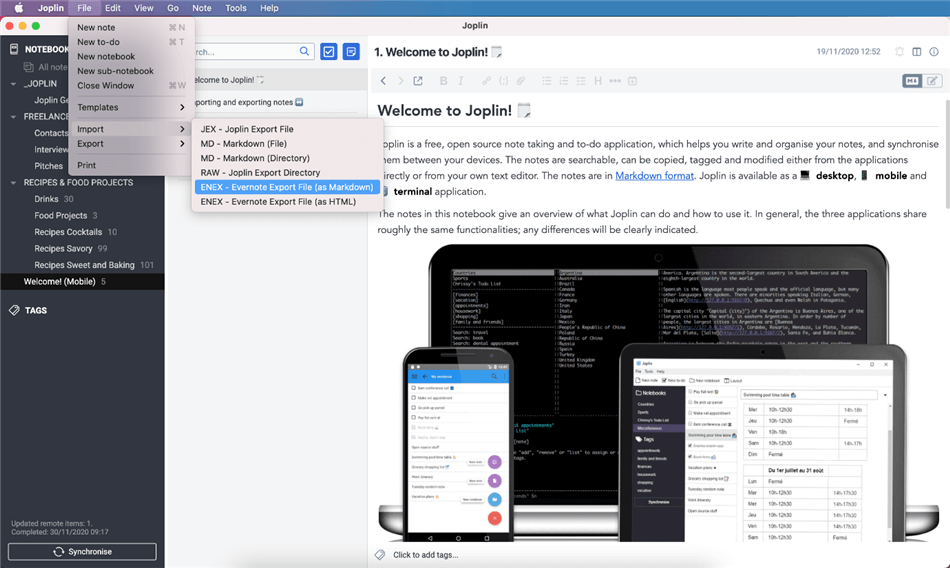Open the Markdown format link
Viewport: 950px width, 568px height.
click(x=654, y=176)
